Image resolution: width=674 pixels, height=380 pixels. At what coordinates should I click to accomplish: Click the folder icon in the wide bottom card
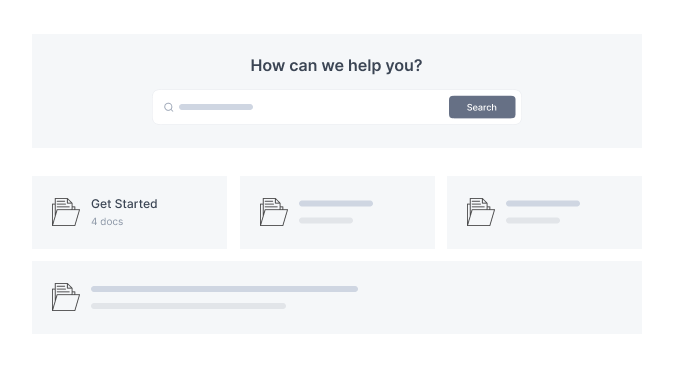(66, 297)
